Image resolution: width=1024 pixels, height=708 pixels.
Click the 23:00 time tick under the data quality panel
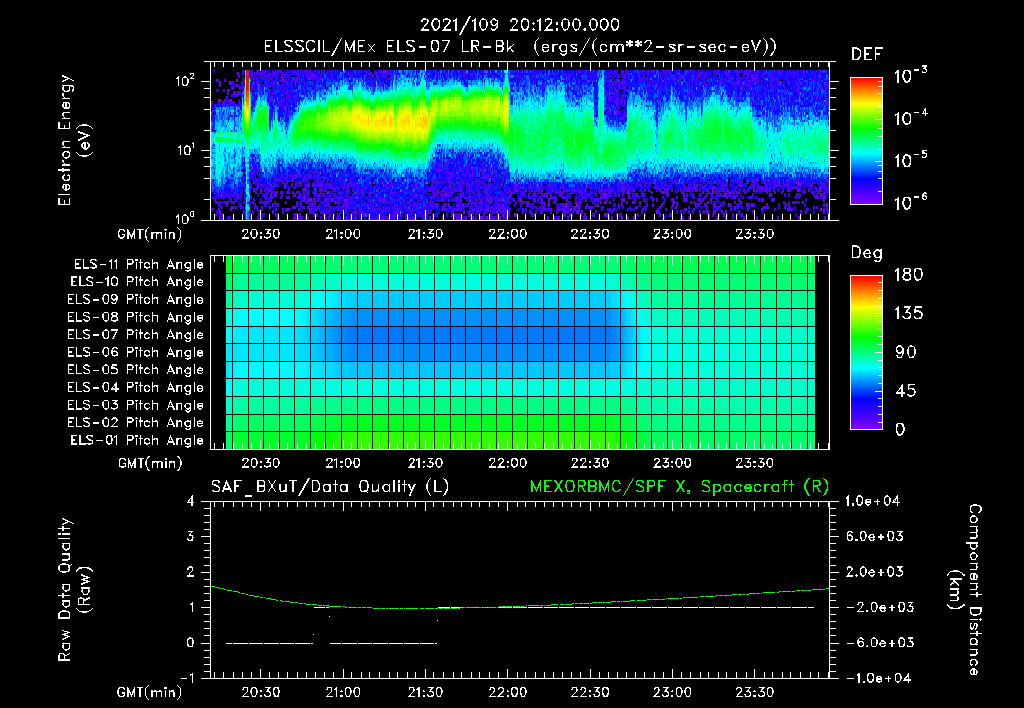672,692
